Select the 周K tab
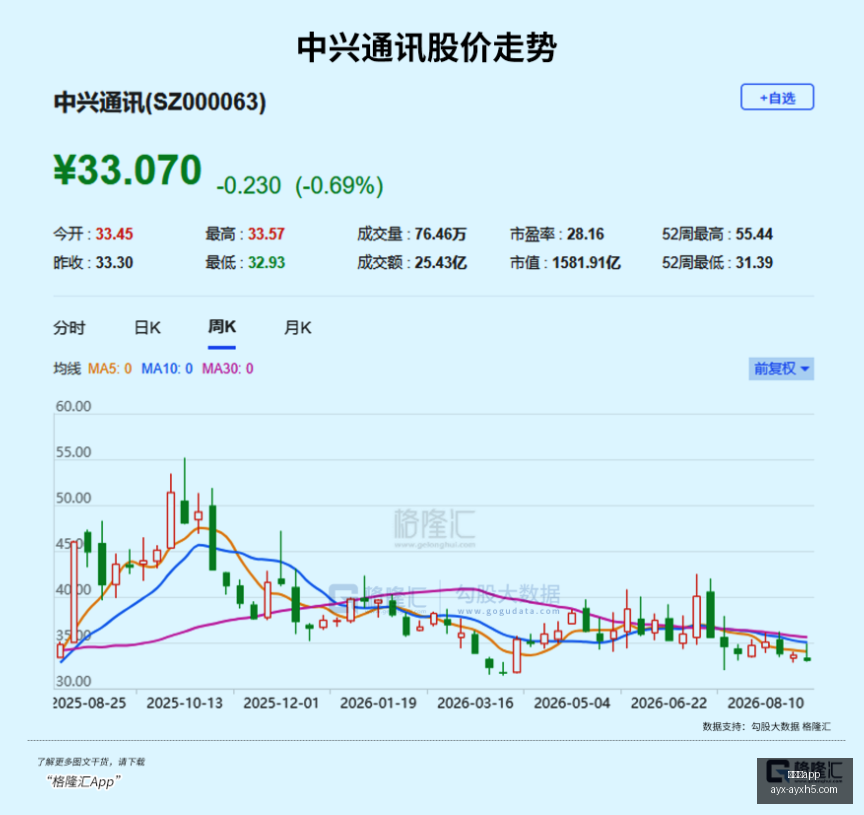 (222, 327)
